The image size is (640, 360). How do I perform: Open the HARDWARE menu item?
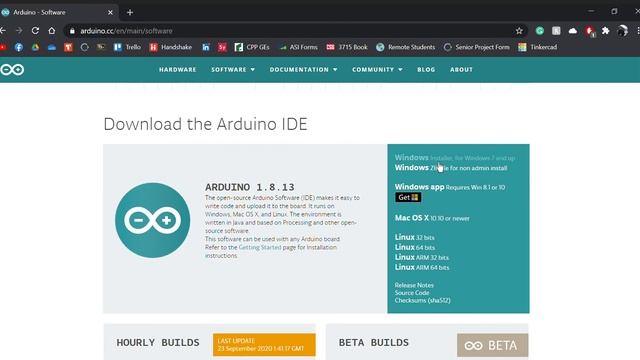pos(178,70)
